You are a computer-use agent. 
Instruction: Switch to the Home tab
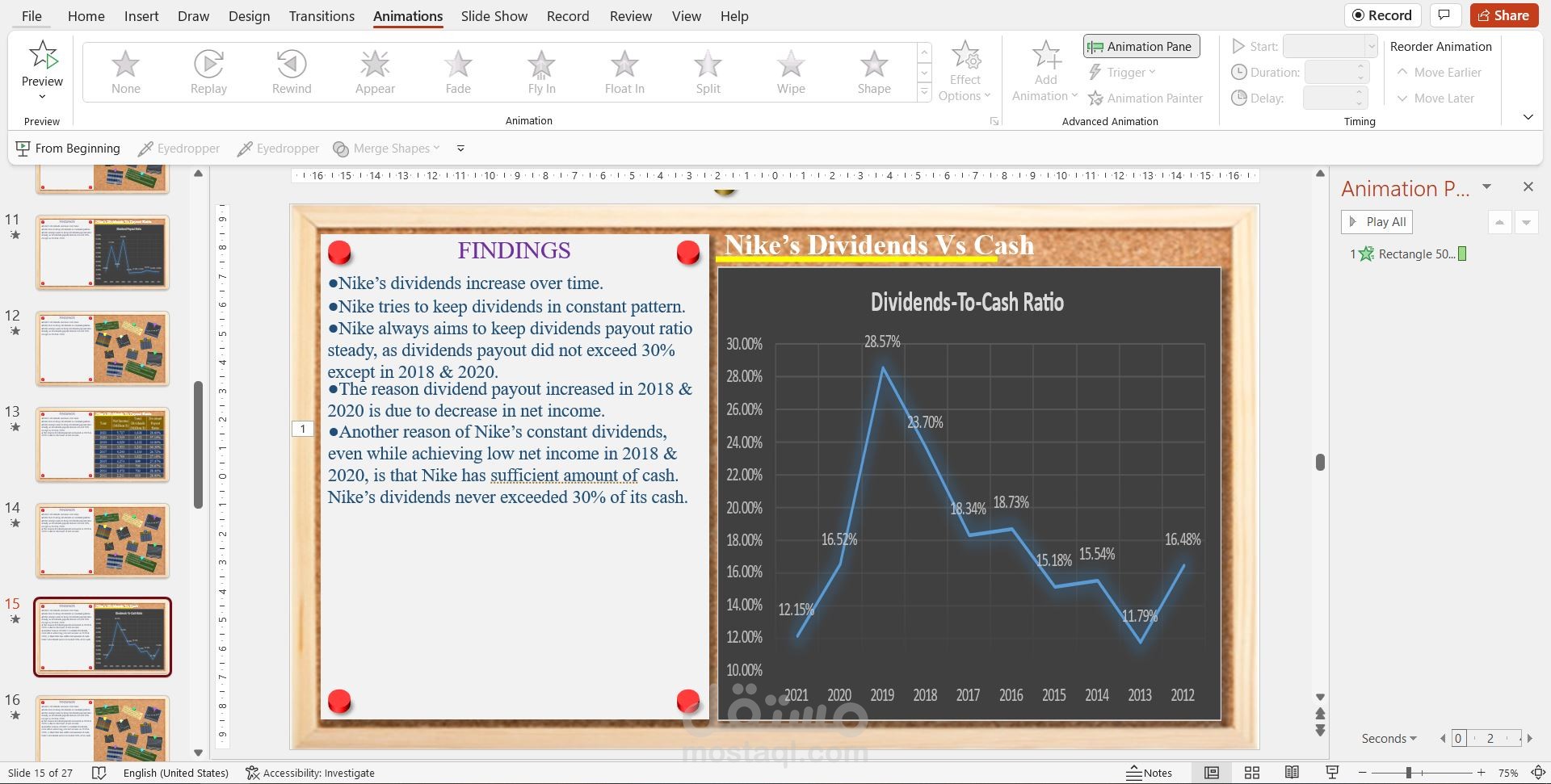(x=86, y=16)
